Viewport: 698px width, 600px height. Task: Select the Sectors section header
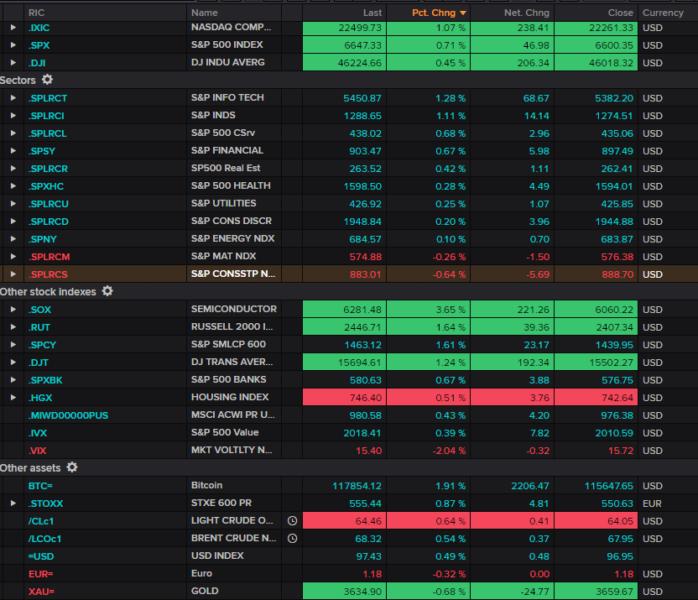coord(18,80)
